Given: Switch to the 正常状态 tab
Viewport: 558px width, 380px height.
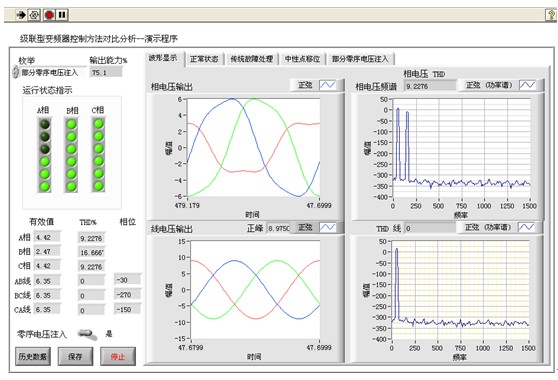Looking at the screenshot, I should coord(204,59).
